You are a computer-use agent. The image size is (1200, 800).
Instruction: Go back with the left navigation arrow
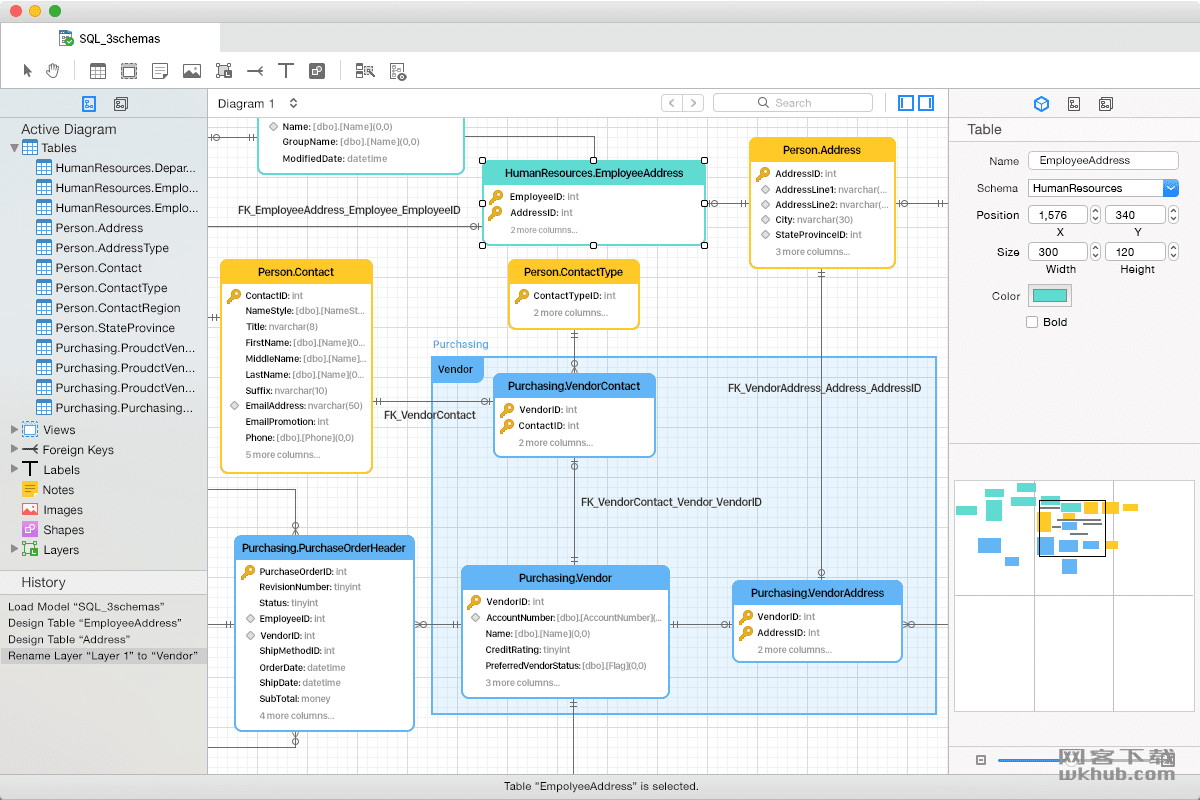672,103
